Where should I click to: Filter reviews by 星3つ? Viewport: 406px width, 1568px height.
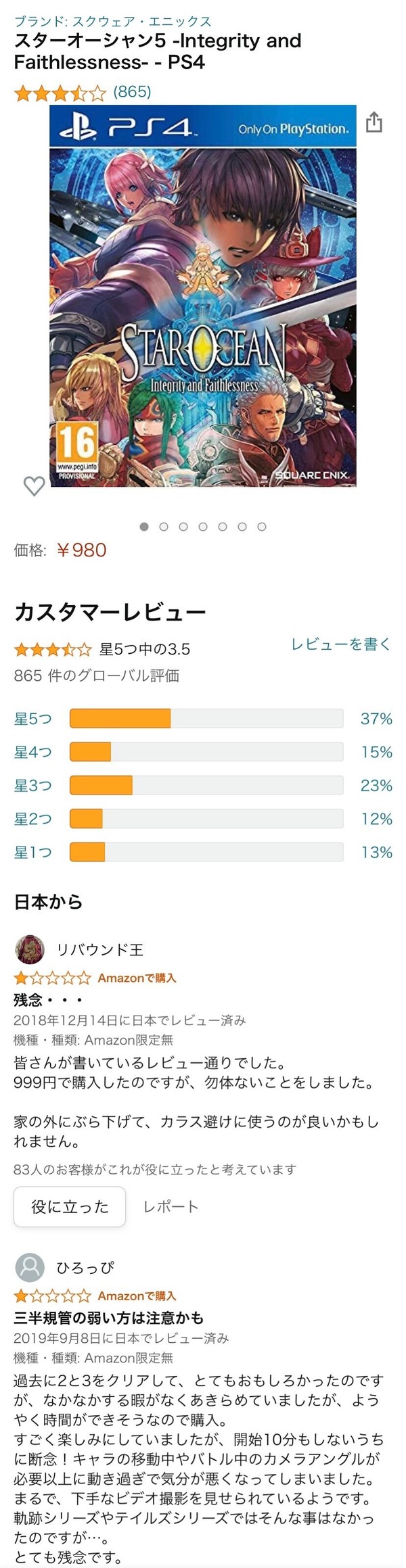[x=203, y=786]
